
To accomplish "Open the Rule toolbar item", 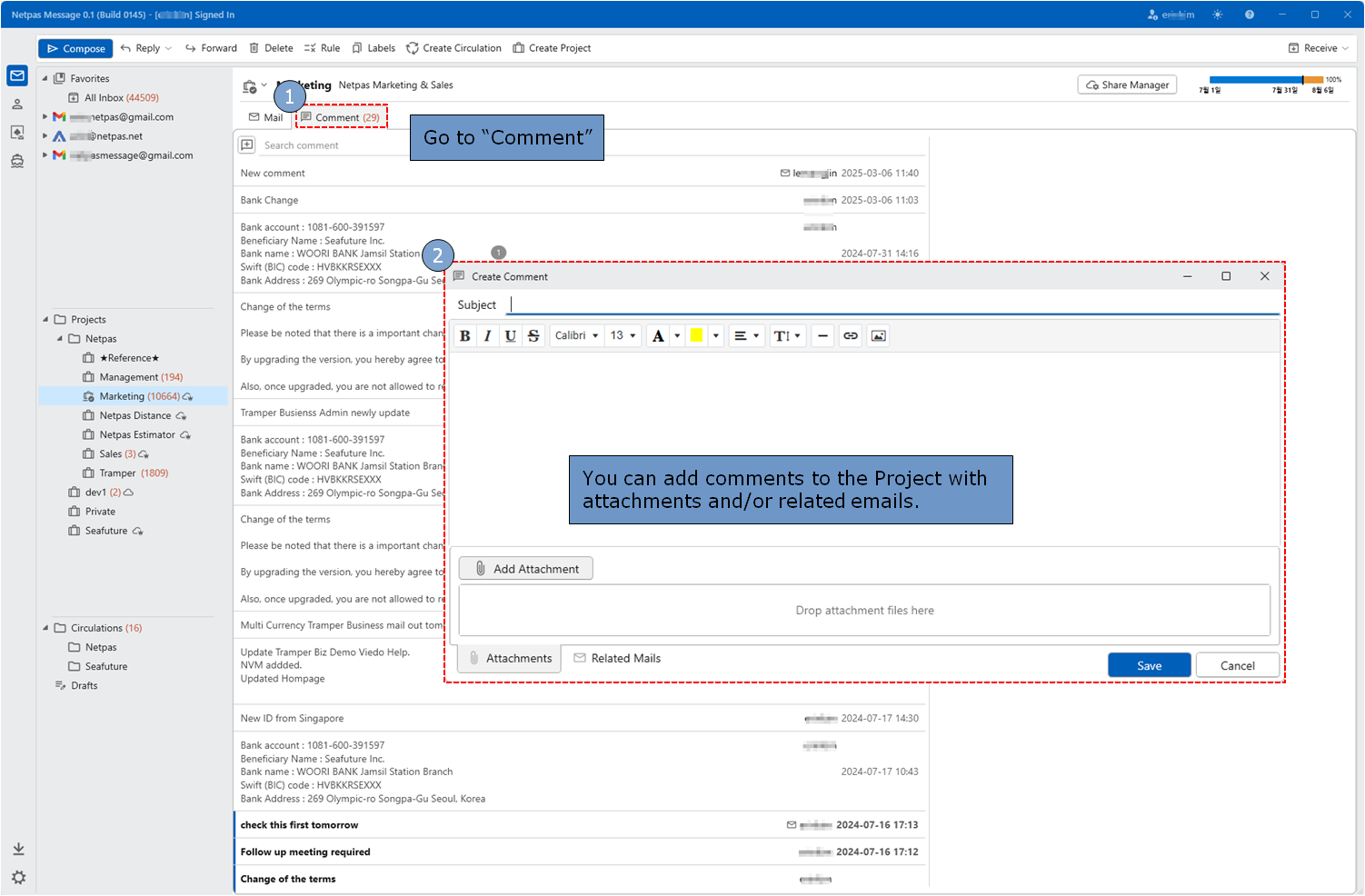I will tap(322, 49).
